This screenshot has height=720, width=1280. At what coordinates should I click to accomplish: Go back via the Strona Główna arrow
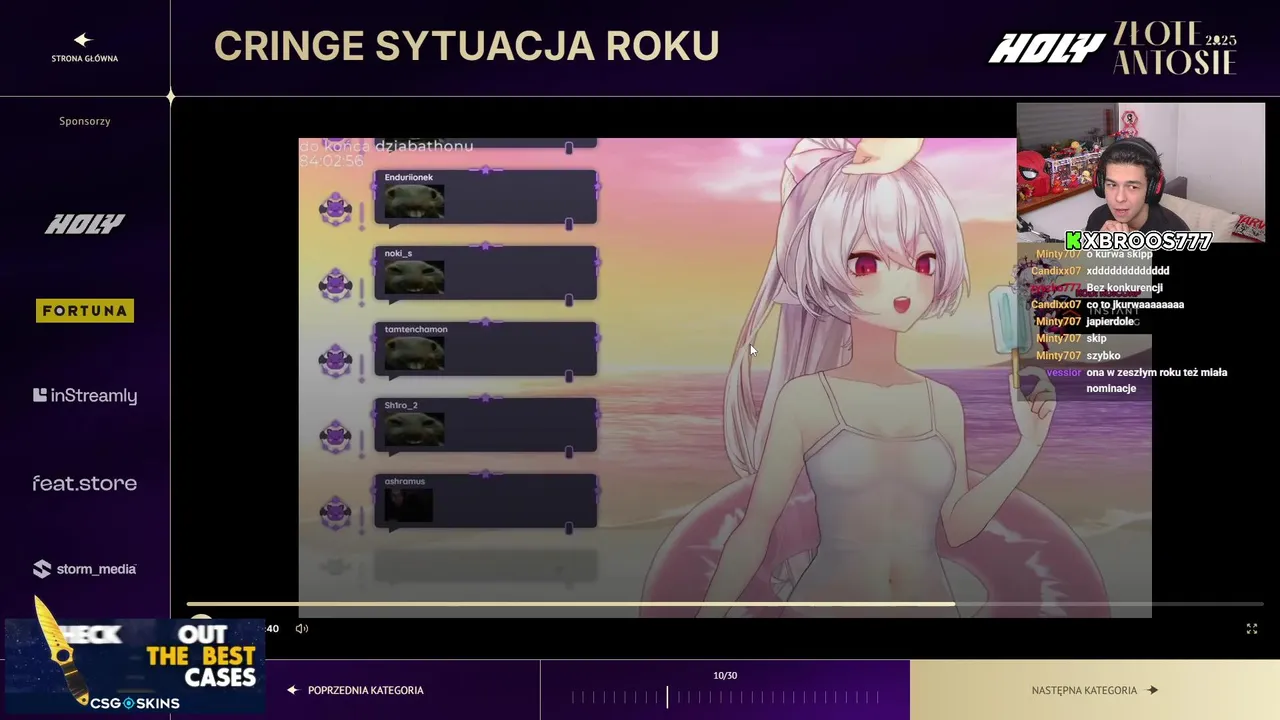pos(84,47)
